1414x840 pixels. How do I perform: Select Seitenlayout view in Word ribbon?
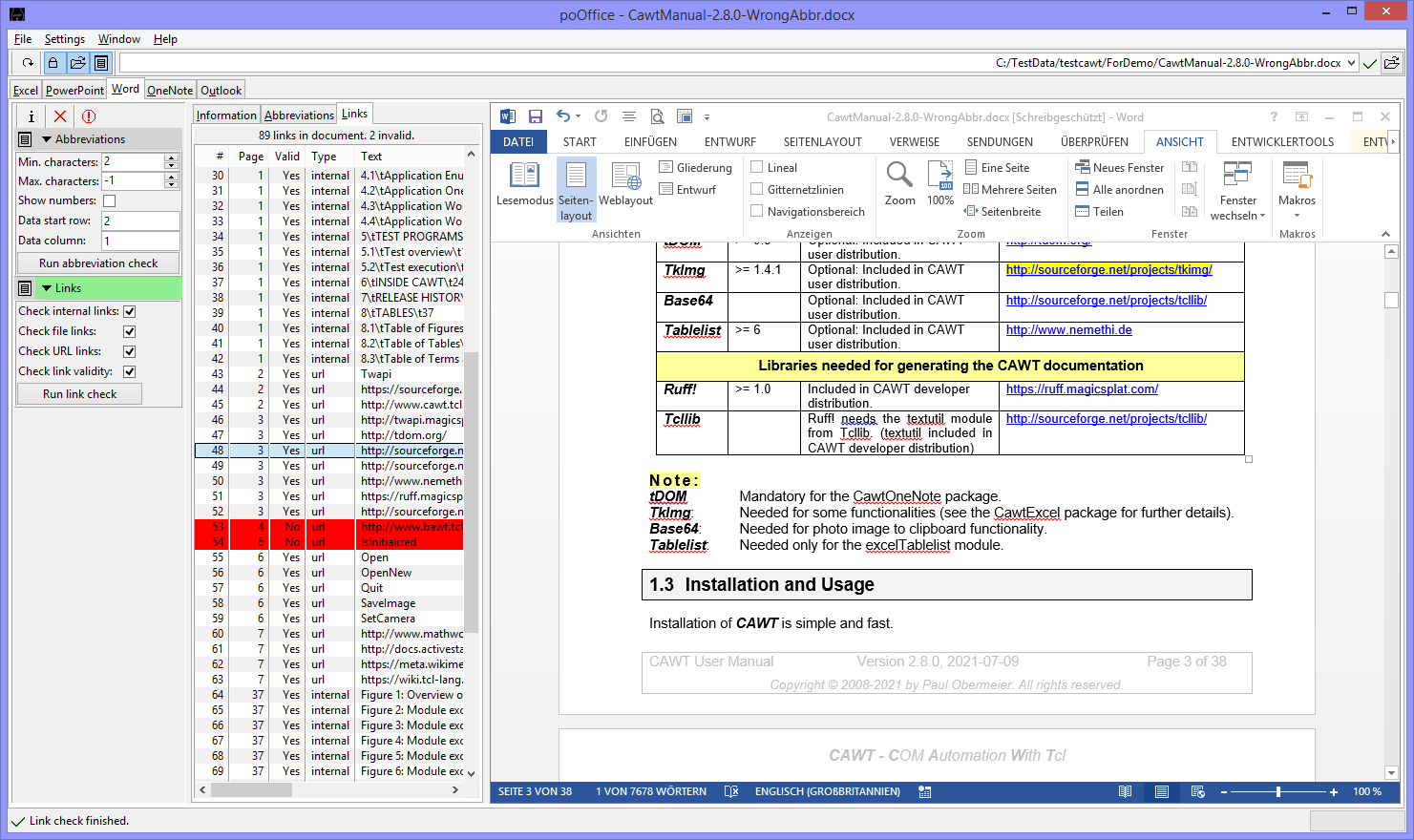[576, 190]
